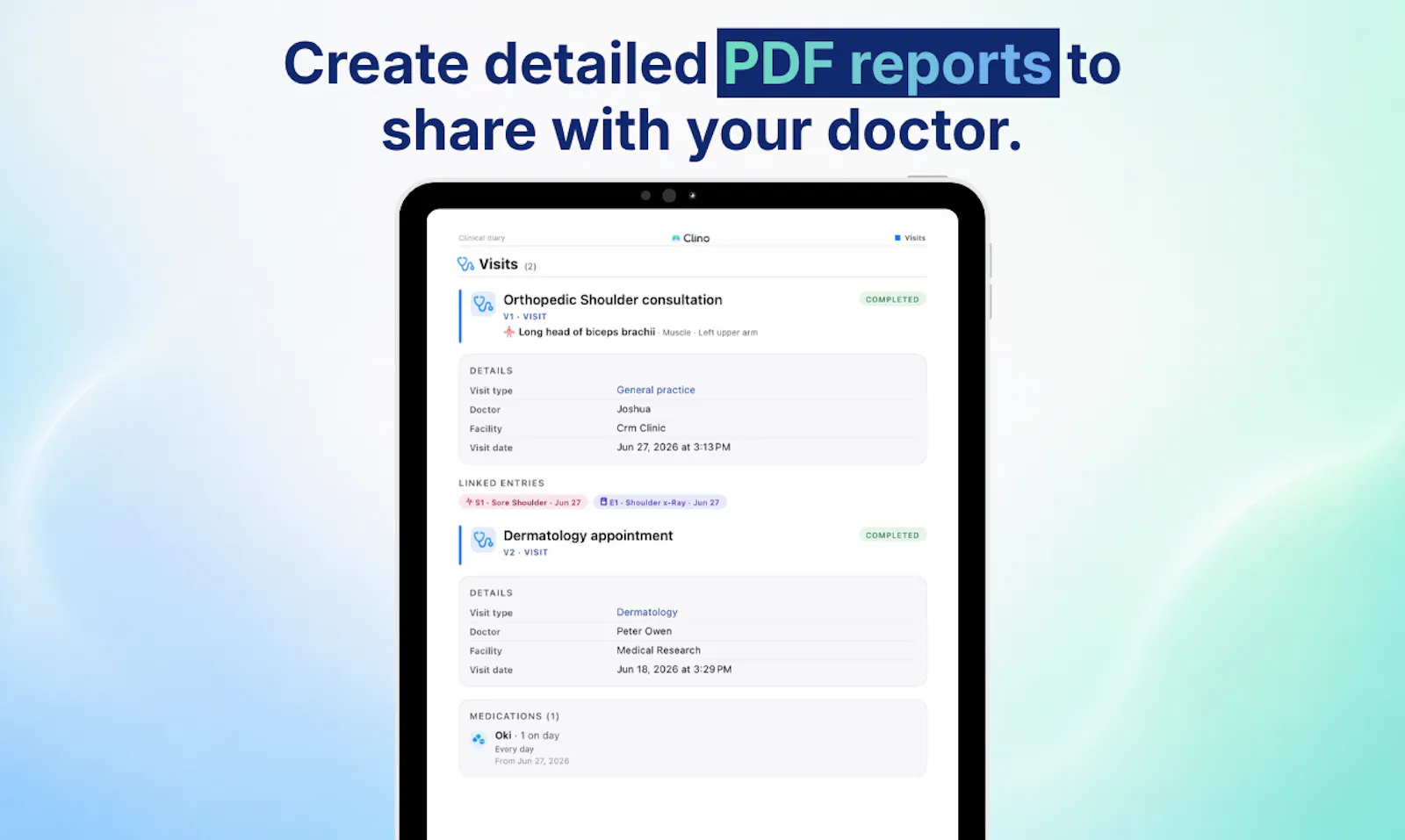Click the Visits heading text
Screen dimensions: 1405x840
498,264
